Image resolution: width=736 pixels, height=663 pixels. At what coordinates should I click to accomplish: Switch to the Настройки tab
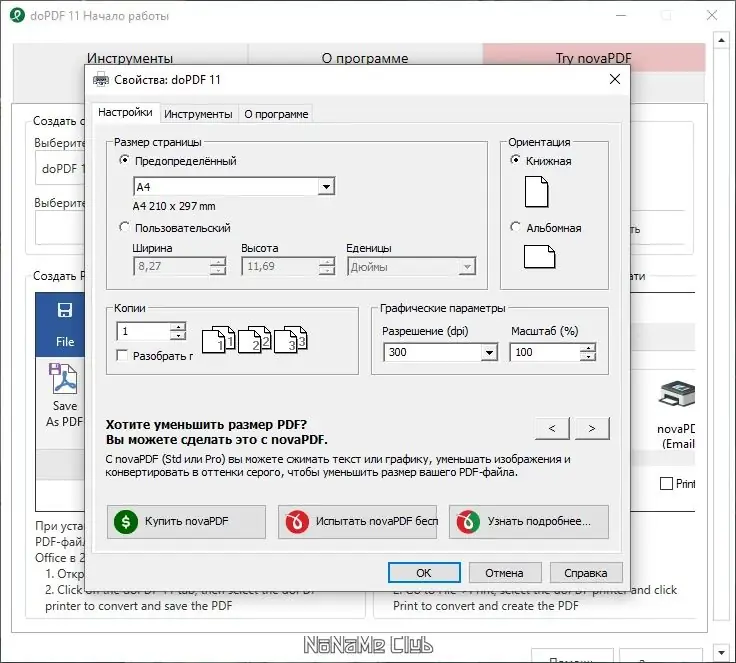point(125,112)
